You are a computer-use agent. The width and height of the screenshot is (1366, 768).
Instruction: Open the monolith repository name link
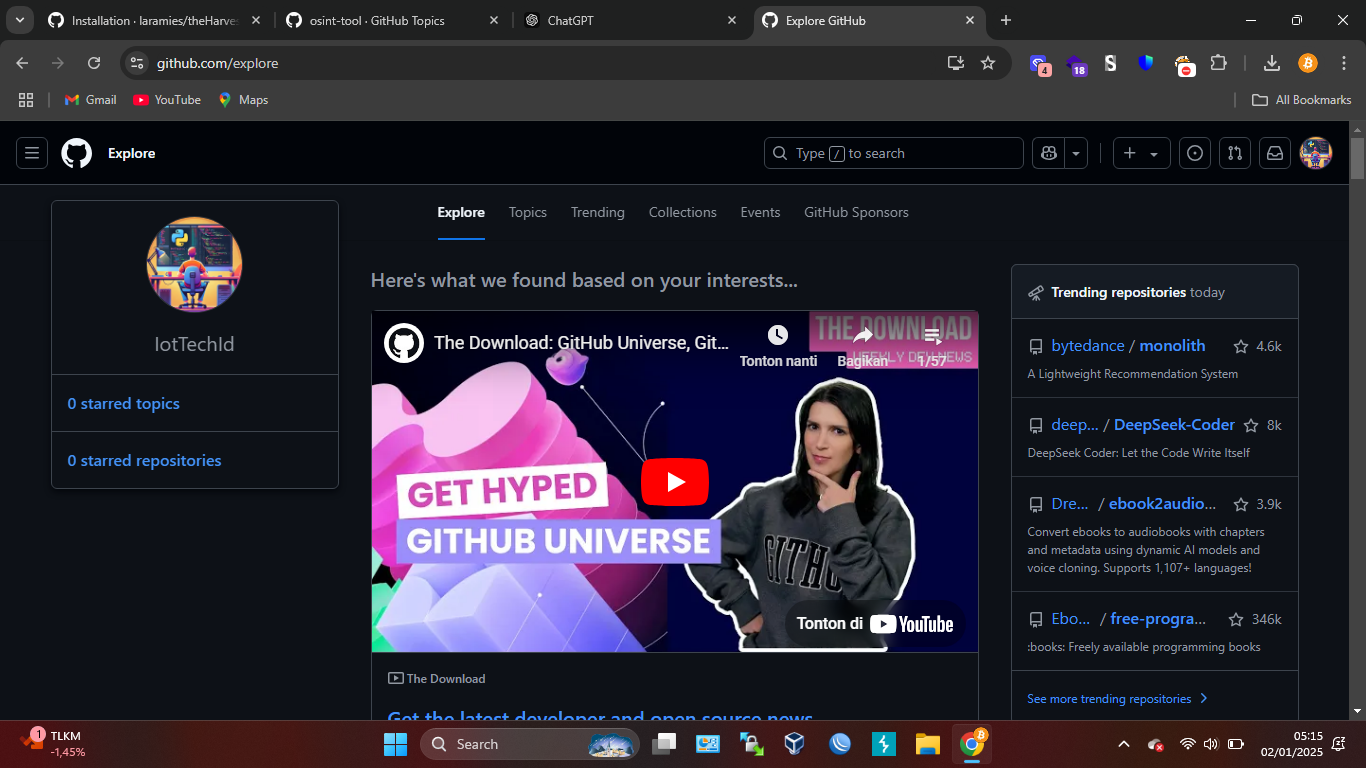coord(1172,346)
